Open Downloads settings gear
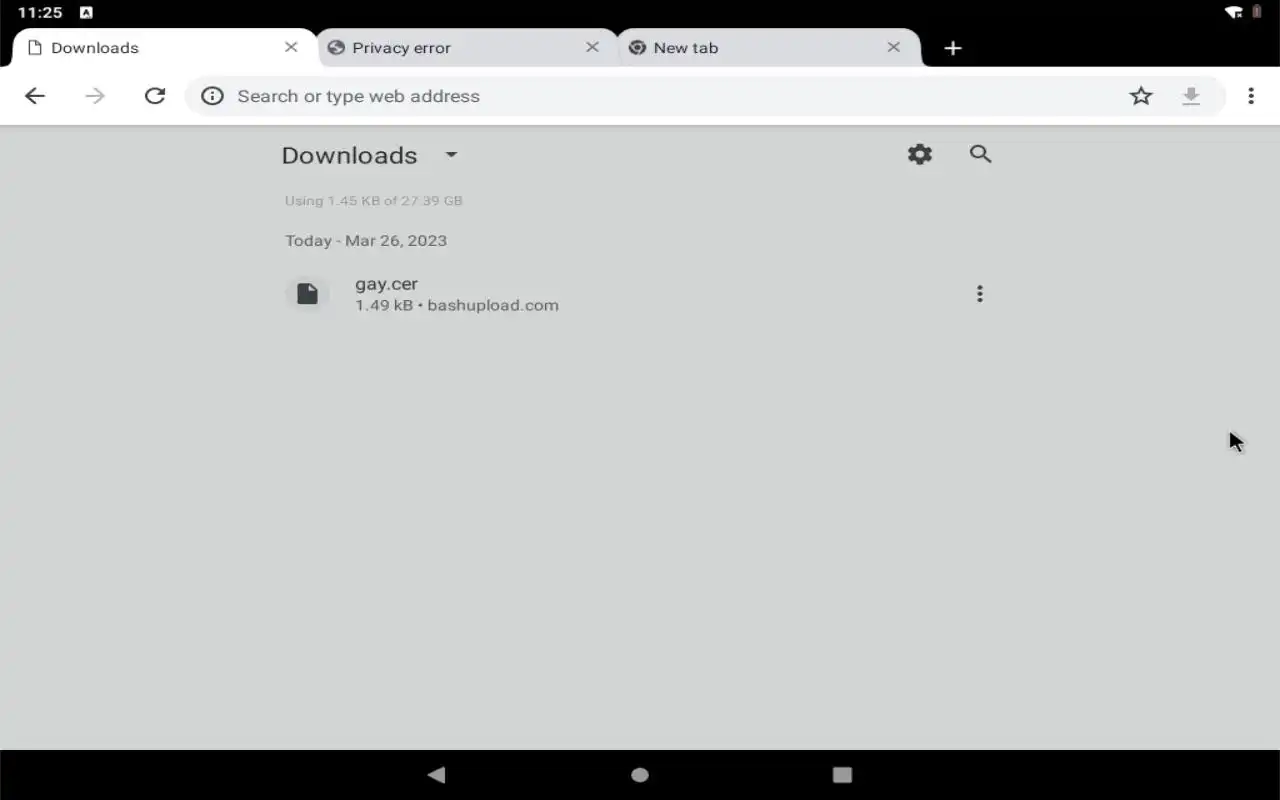The height and width of the screenshot is (800, 1280). click(x=920, y=154)
